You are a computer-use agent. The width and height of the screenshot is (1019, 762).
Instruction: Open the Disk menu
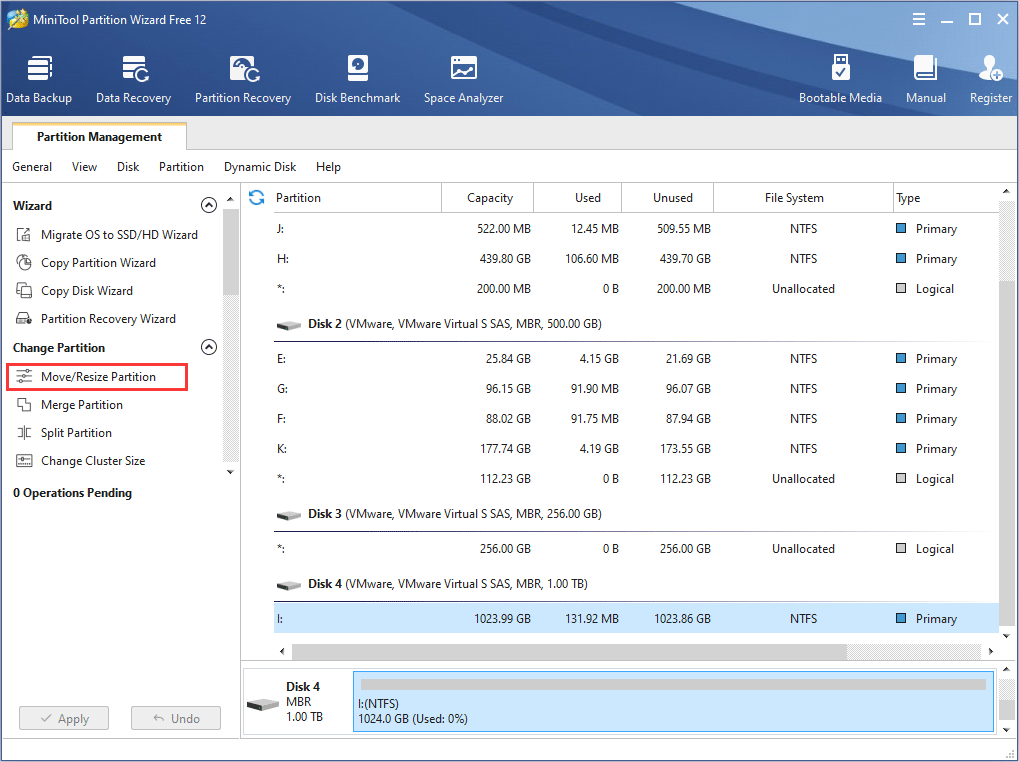(x=128, y=167)
